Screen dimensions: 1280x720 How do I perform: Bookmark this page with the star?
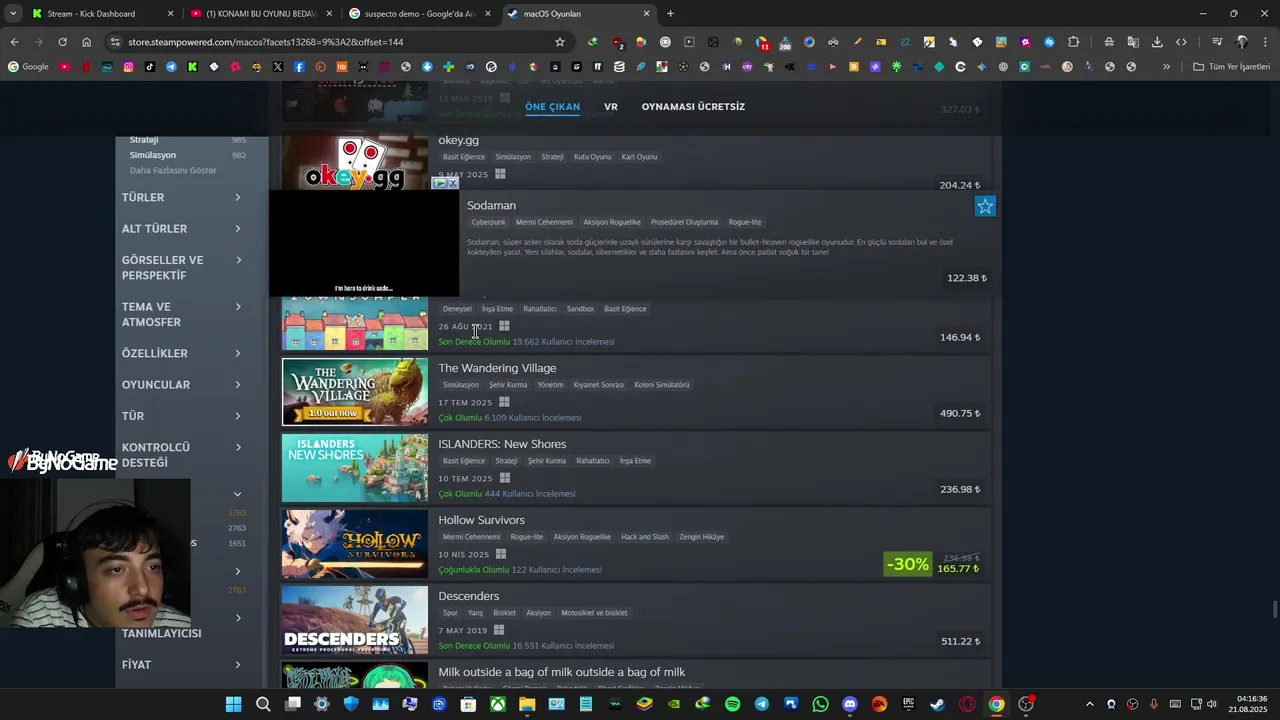click(x=560, y=42)
